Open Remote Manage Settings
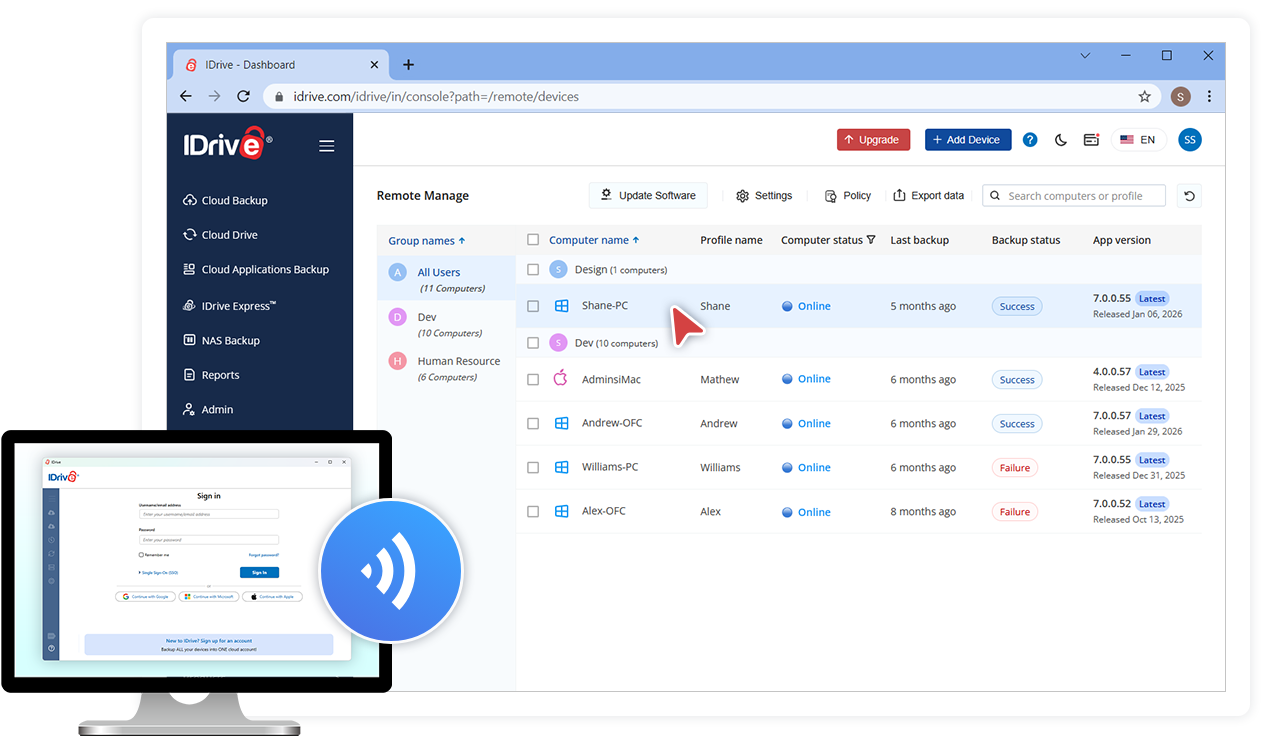1268x736 pixels. pyautogui.click(x=764, y=196)
